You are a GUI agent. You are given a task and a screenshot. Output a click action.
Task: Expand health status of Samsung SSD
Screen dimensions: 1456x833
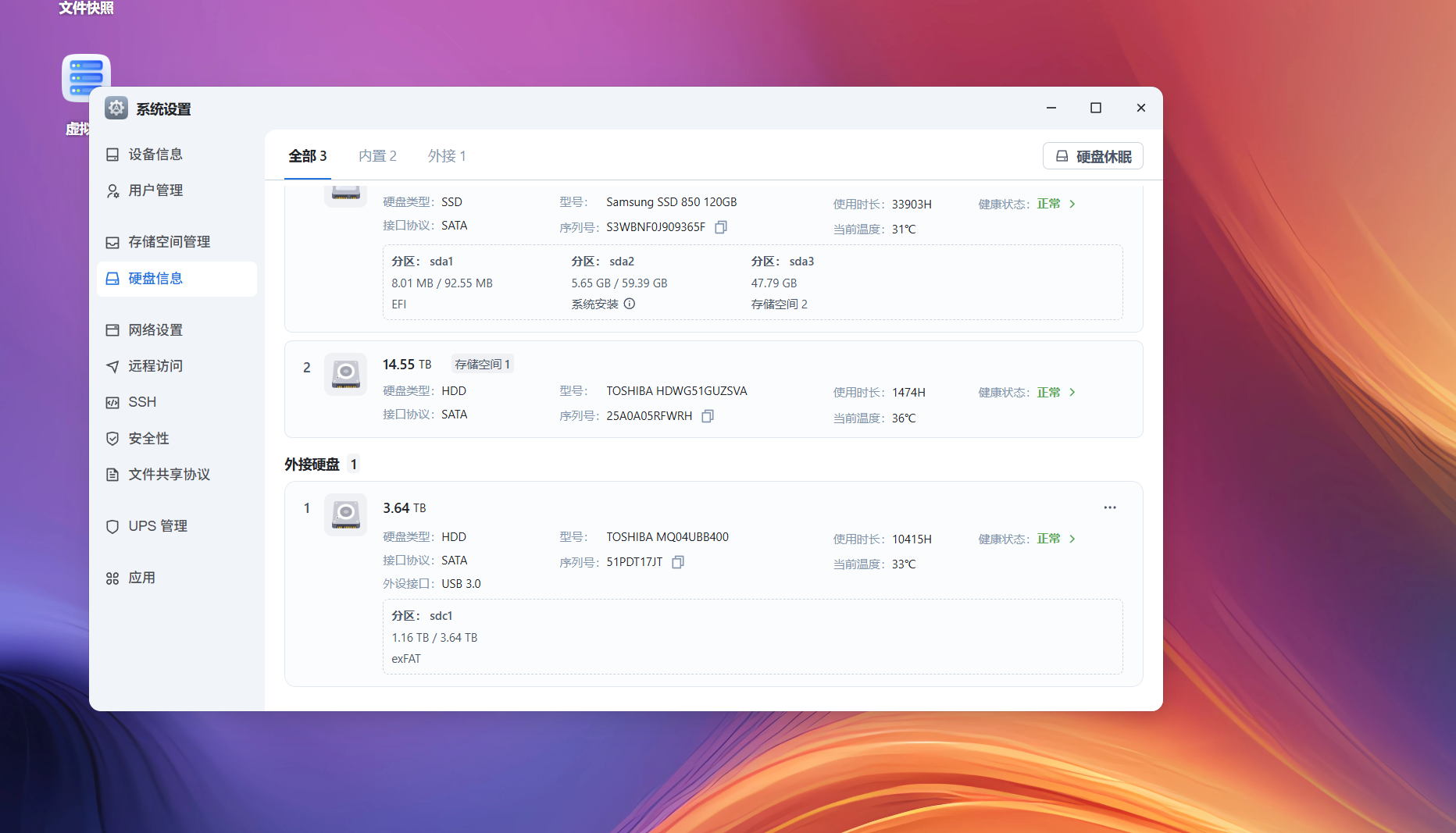coord(1072,204)
